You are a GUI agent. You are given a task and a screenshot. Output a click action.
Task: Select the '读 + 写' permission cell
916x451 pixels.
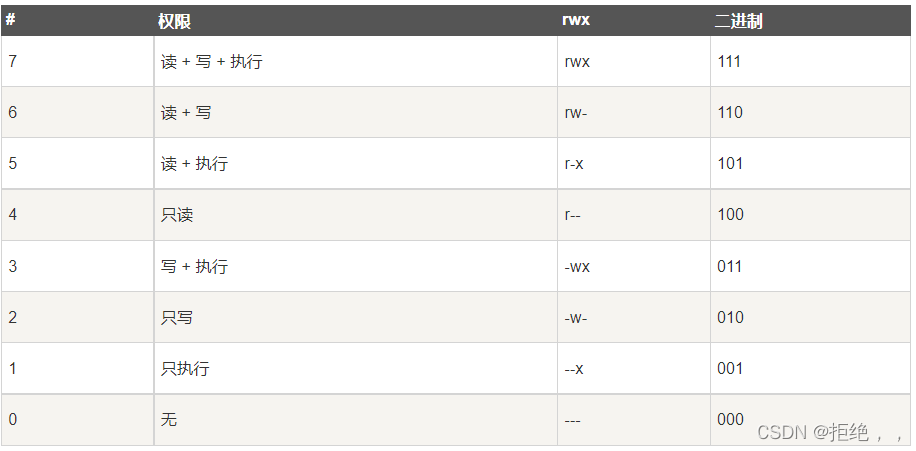[x=186, y=113]
